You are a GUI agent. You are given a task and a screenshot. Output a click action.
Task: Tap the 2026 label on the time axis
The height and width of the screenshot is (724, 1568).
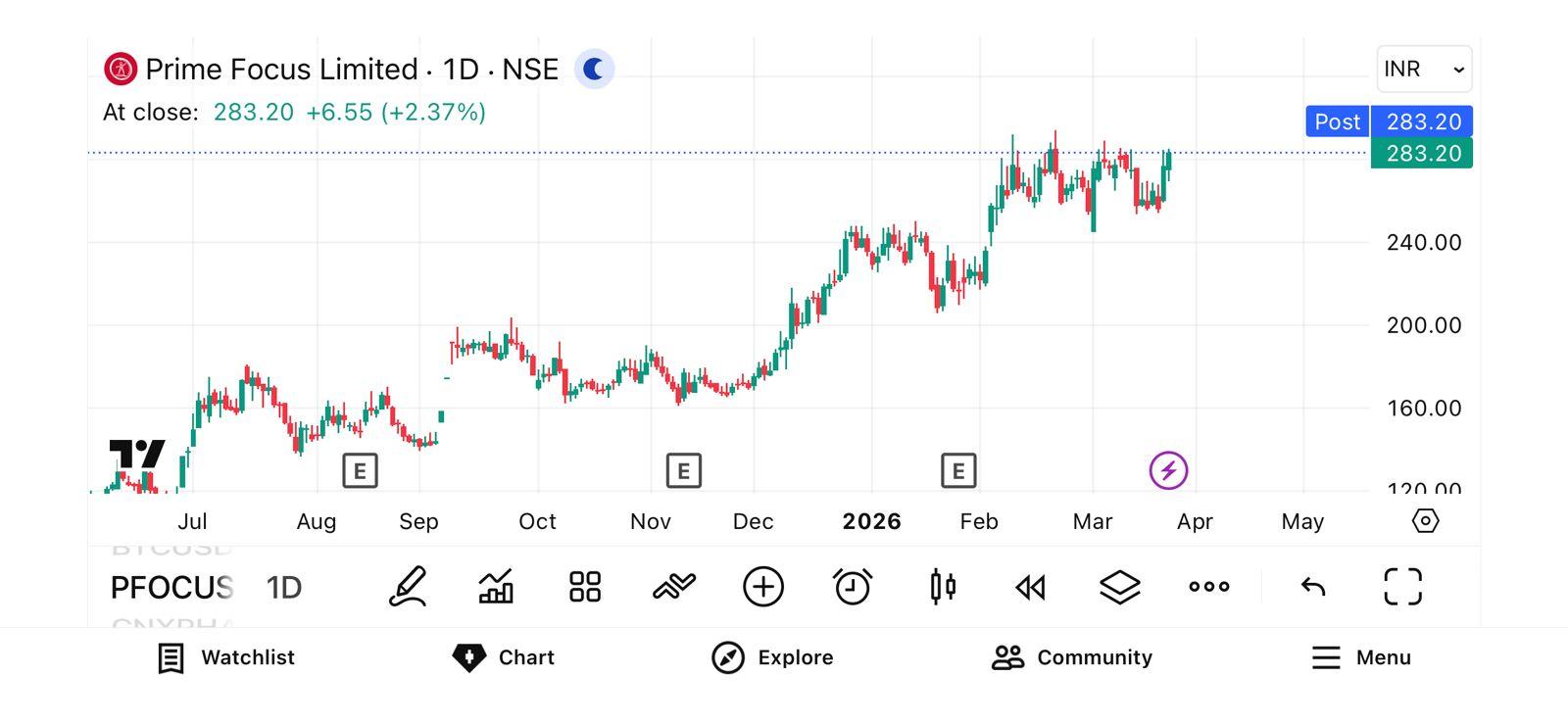871,521
